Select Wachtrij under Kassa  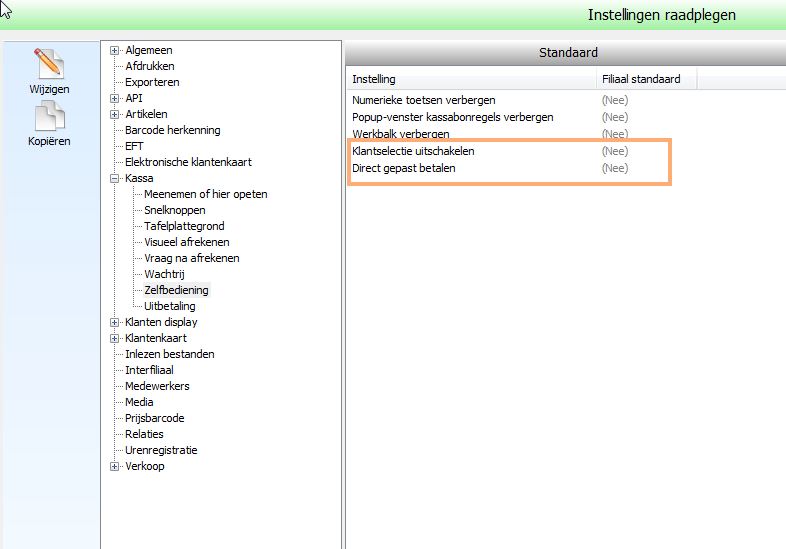pos(164,275)
